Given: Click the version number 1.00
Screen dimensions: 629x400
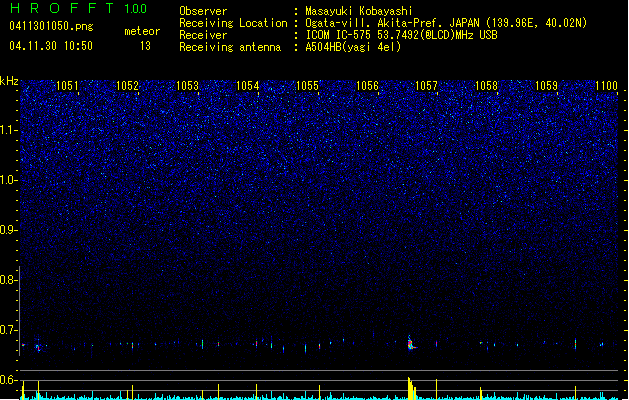Looking at the screenshot, I should pos(135,9).
